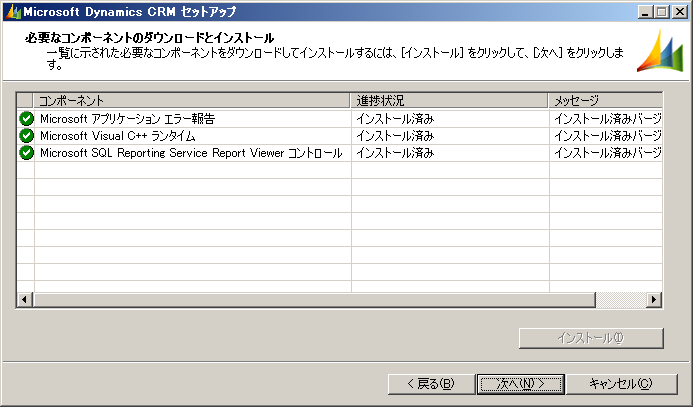Click the green check icon for Microsoft Visual C++ ランタイム

(27, 135)
